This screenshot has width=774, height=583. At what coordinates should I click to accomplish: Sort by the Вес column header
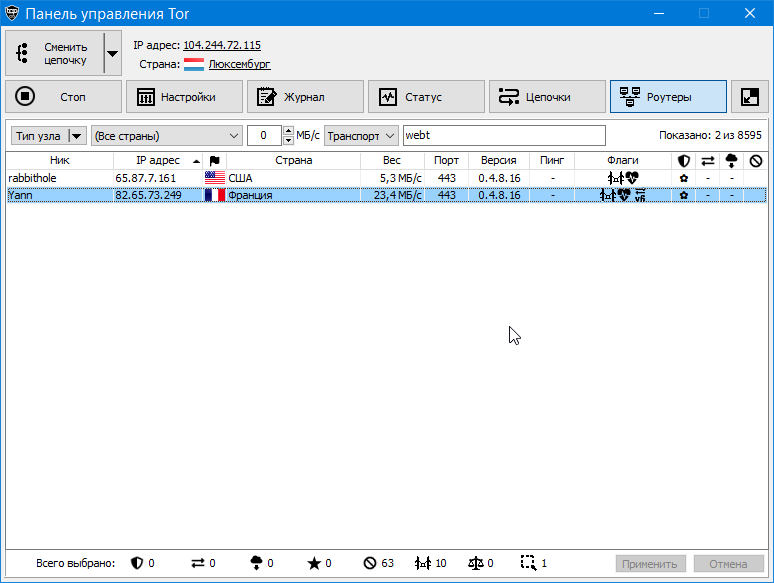coord(392,160)
